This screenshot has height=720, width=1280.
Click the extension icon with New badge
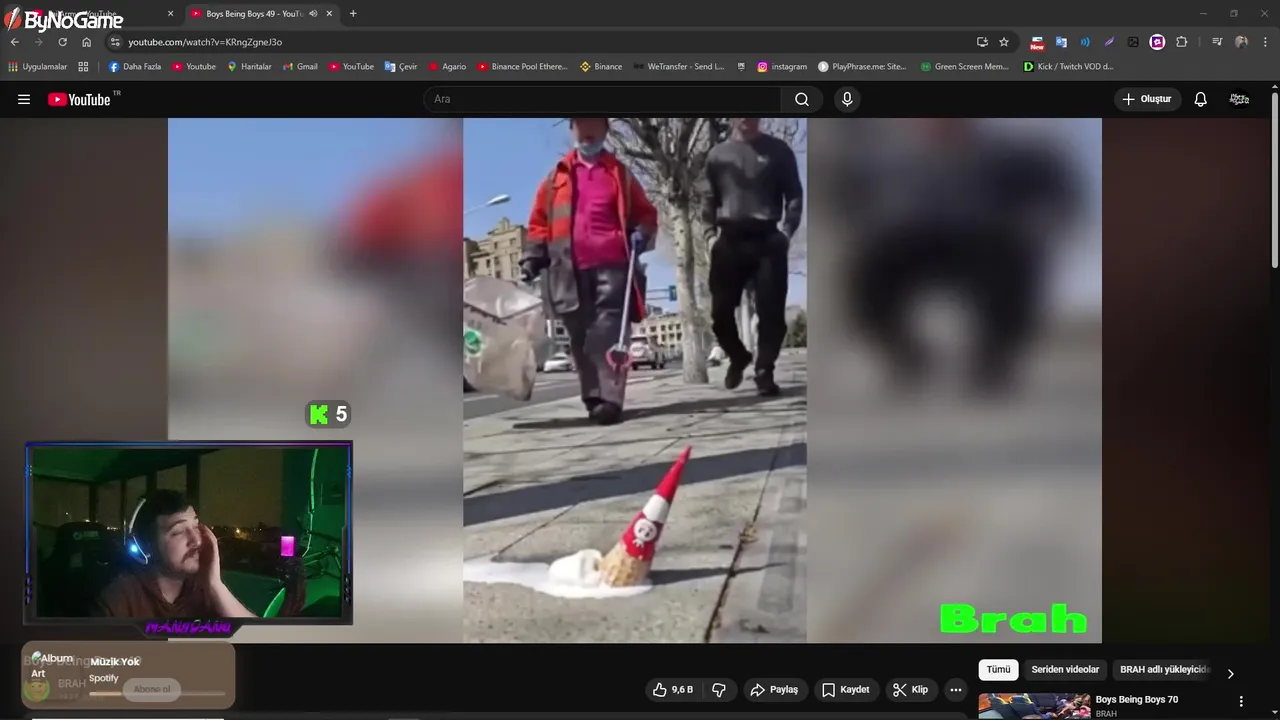click(x=1037, y=42)
